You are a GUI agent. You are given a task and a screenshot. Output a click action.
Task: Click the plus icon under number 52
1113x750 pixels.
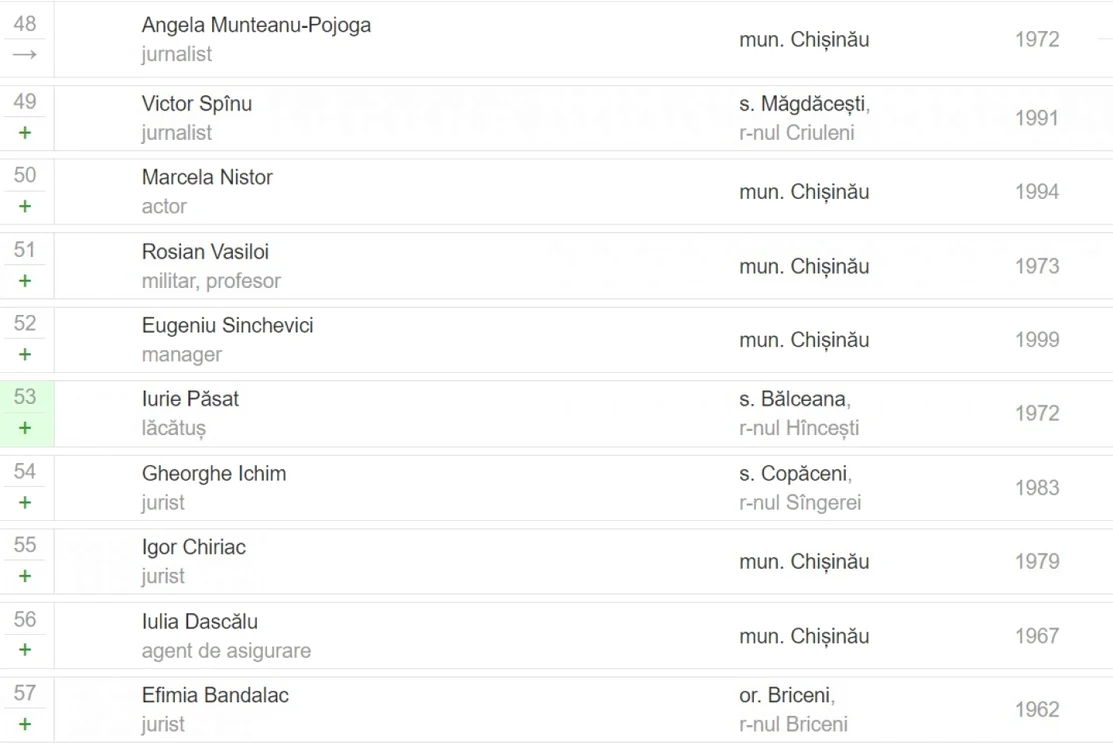[25, 354]
